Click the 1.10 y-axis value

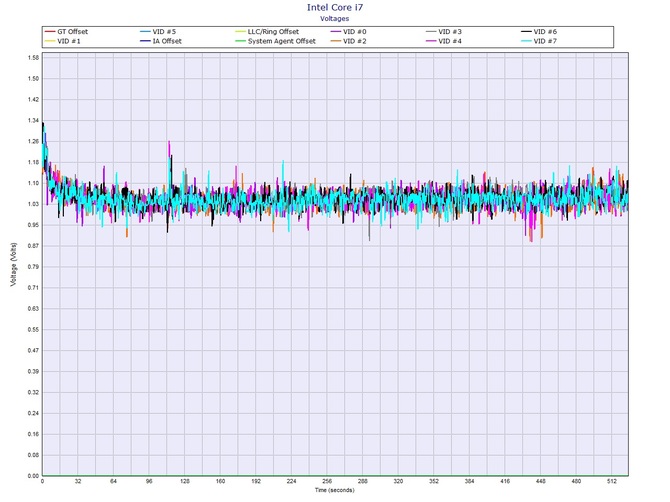click(33, 183)
